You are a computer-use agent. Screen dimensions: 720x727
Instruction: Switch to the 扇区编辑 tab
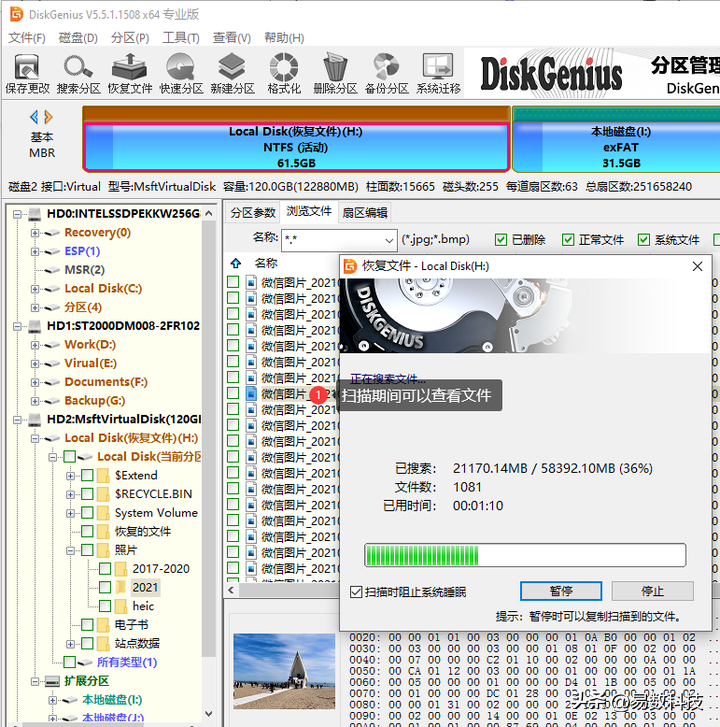tap(365, 213)
